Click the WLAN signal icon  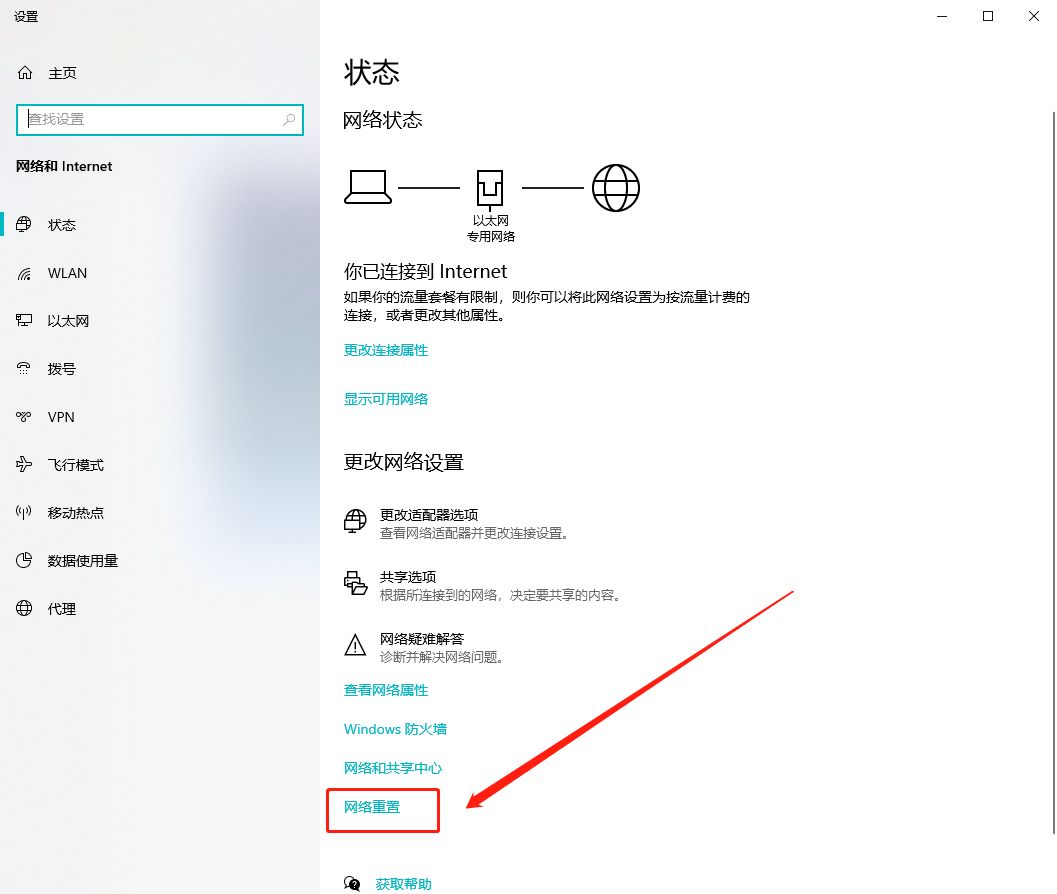point(24,273)
